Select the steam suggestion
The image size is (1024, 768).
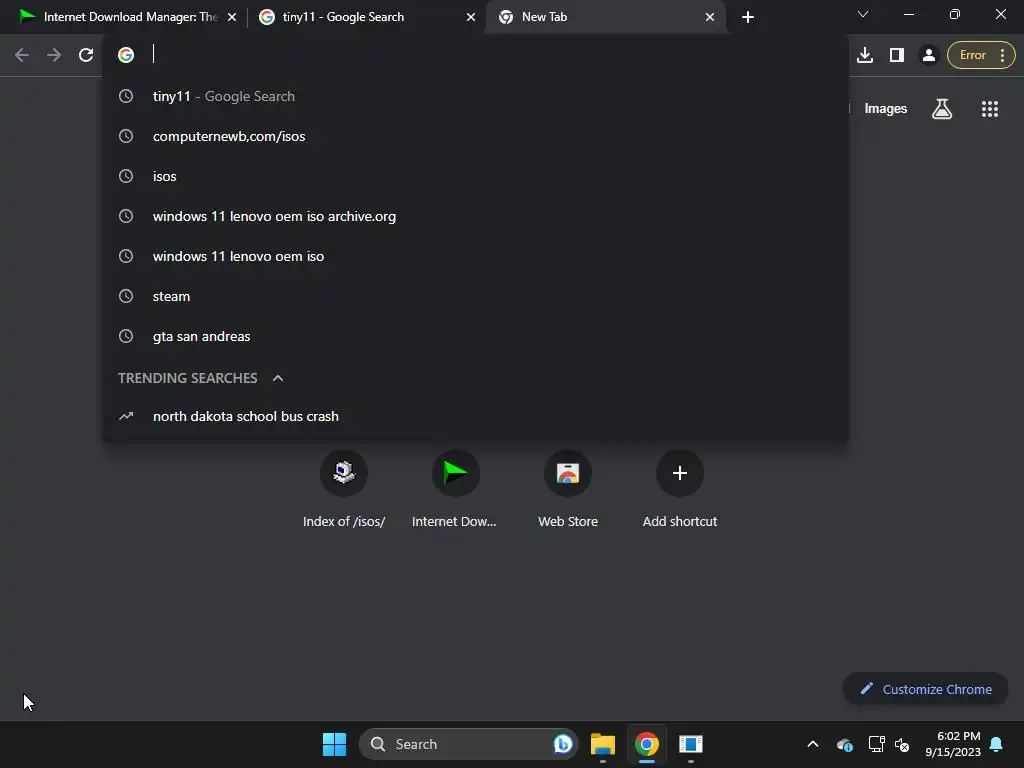(x=475, y=296)
